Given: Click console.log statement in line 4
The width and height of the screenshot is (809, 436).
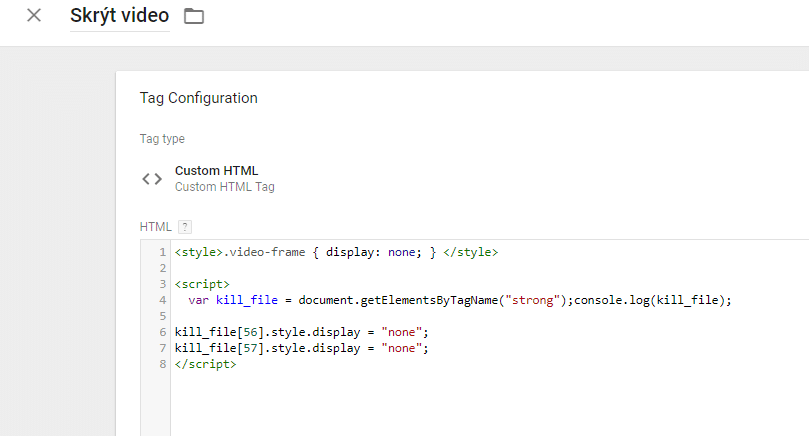Looking at the screenshot, I should coord(653,300).
